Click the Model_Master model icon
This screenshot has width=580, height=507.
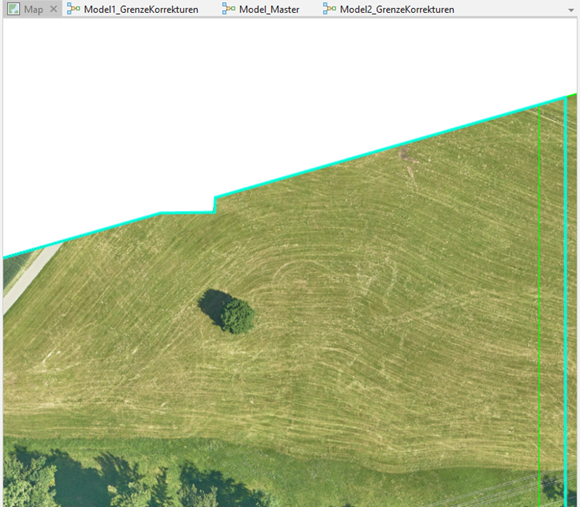(x=229, y=9)
